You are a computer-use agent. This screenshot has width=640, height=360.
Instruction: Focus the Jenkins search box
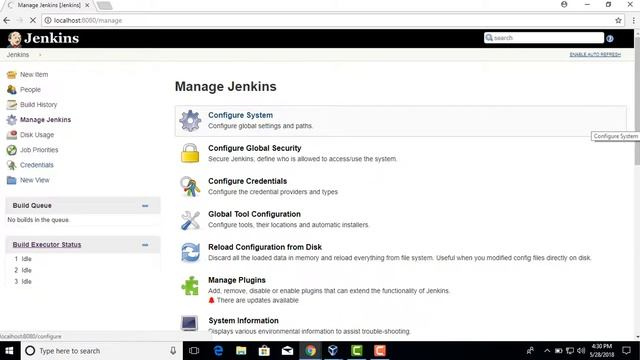click(544, 38)
